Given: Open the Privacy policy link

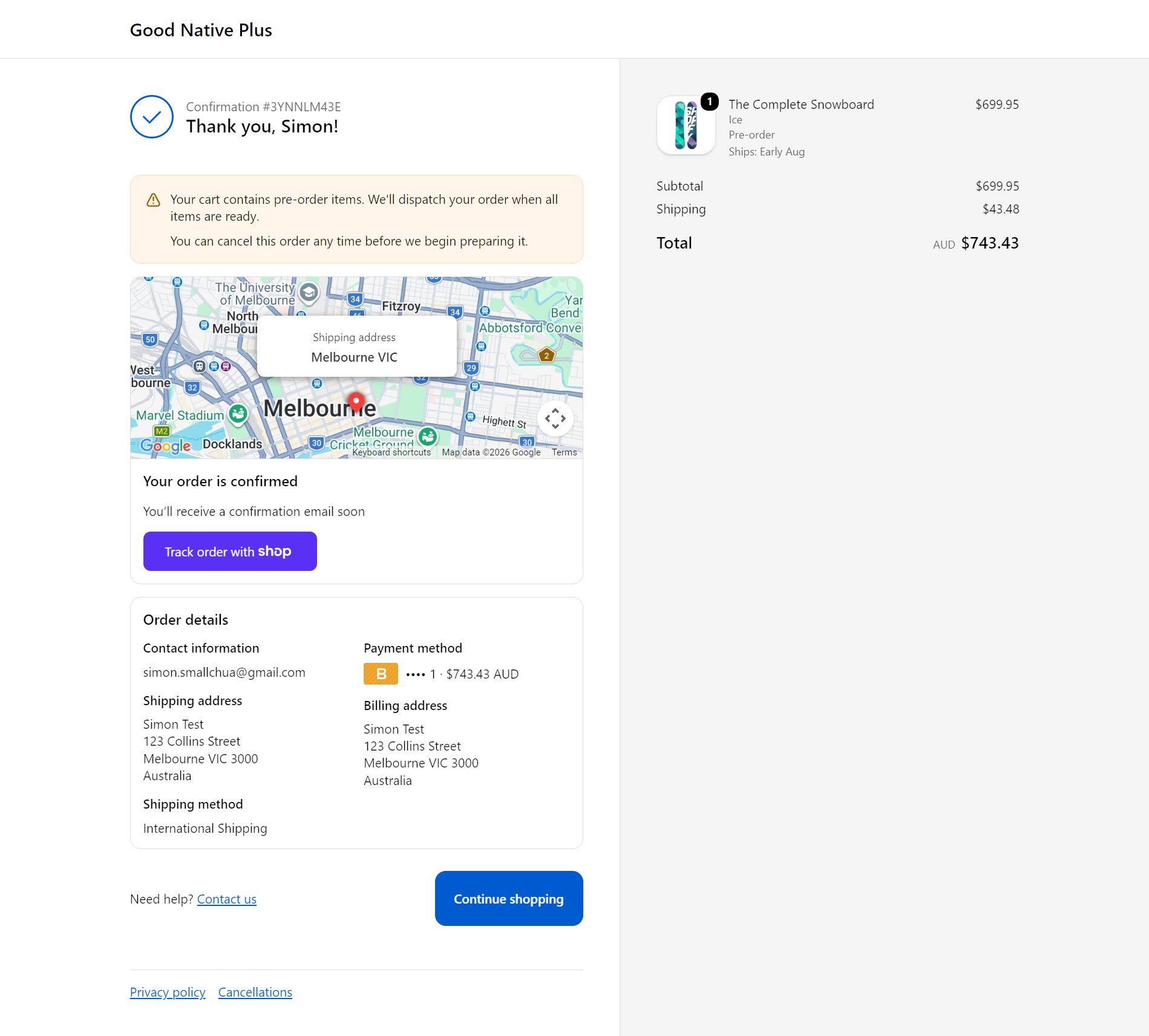Looking at the screenshot, I should [x=168, y=992].
